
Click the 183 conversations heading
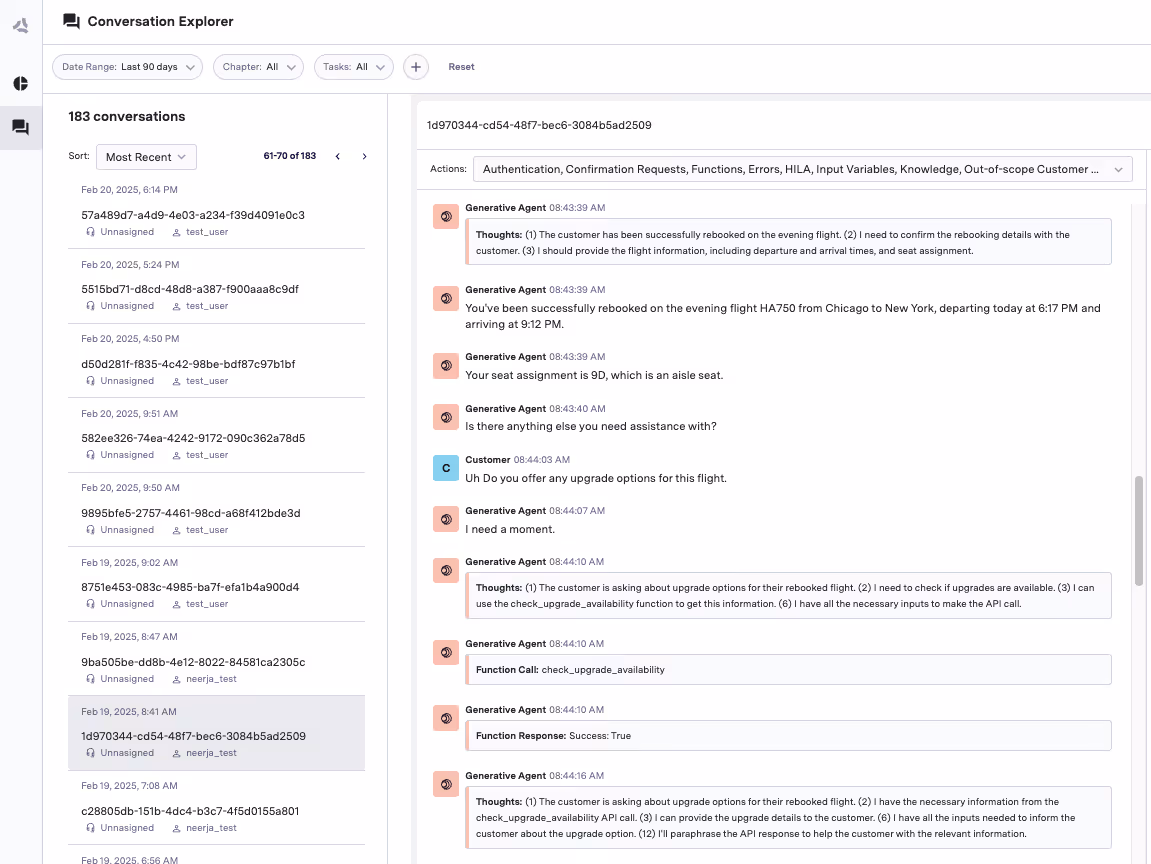[127, 117]
